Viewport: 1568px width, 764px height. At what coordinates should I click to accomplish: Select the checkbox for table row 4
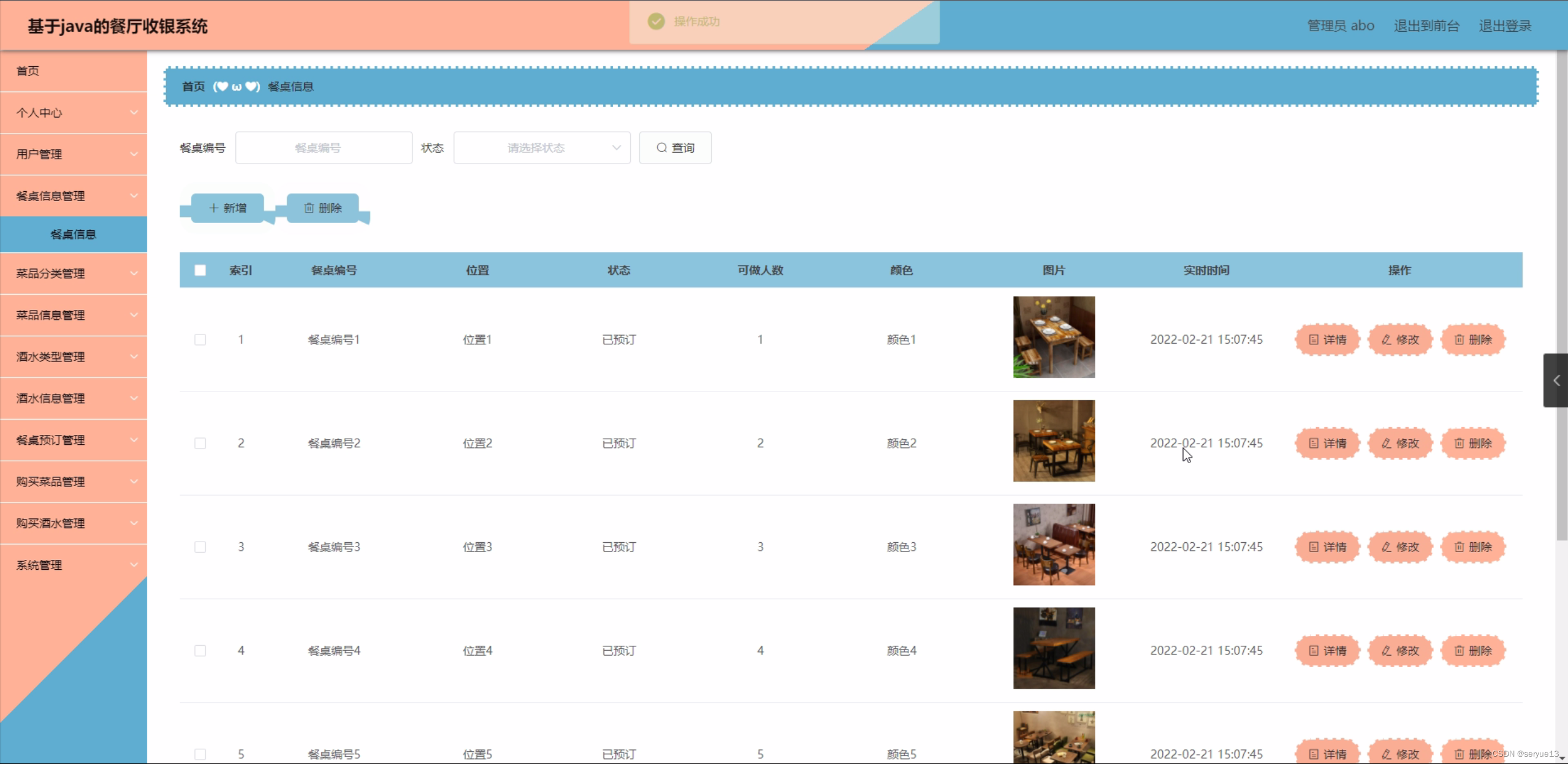click(200, 650)
